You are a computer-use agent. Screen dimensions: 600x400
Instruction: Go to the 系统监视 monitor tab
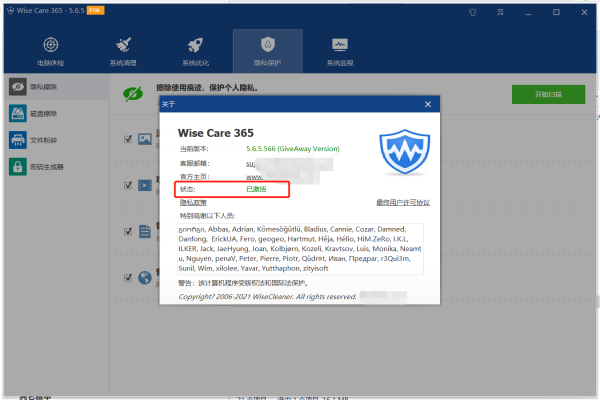pos(340,51)
